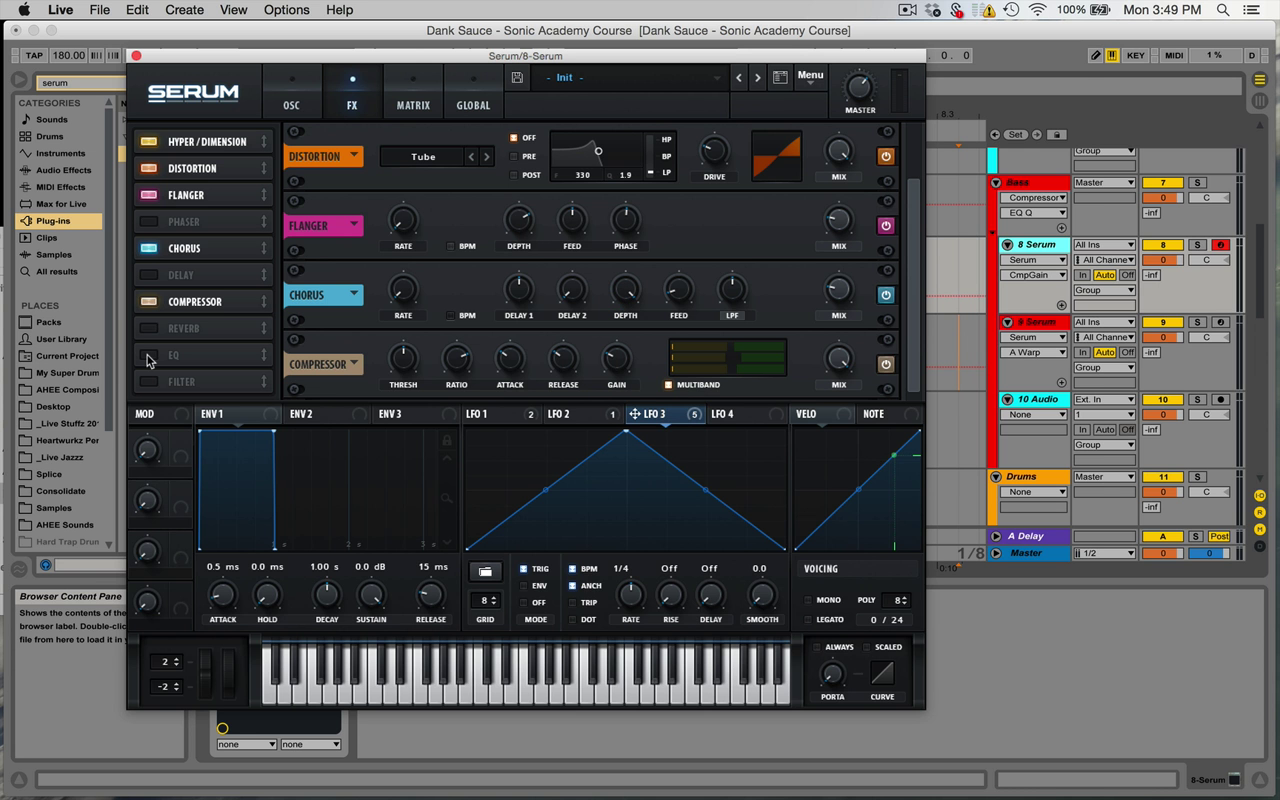Click the Solo button on Bass track
The height and width of the screenshot is (800, 1280).
click(1197, 183)
